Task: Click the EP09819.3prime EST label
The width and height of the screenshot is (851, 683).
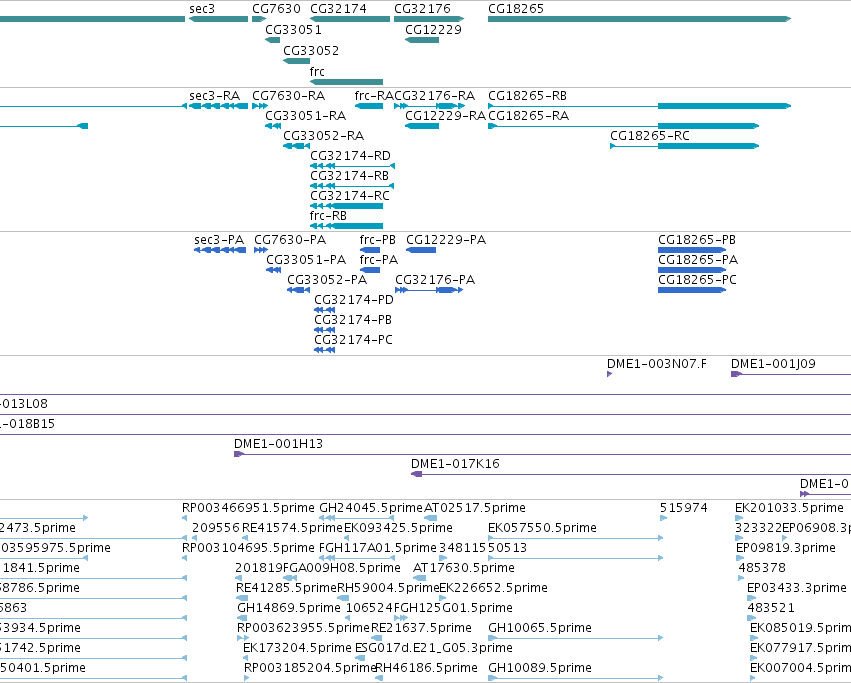Action: (x=786, y=548)
